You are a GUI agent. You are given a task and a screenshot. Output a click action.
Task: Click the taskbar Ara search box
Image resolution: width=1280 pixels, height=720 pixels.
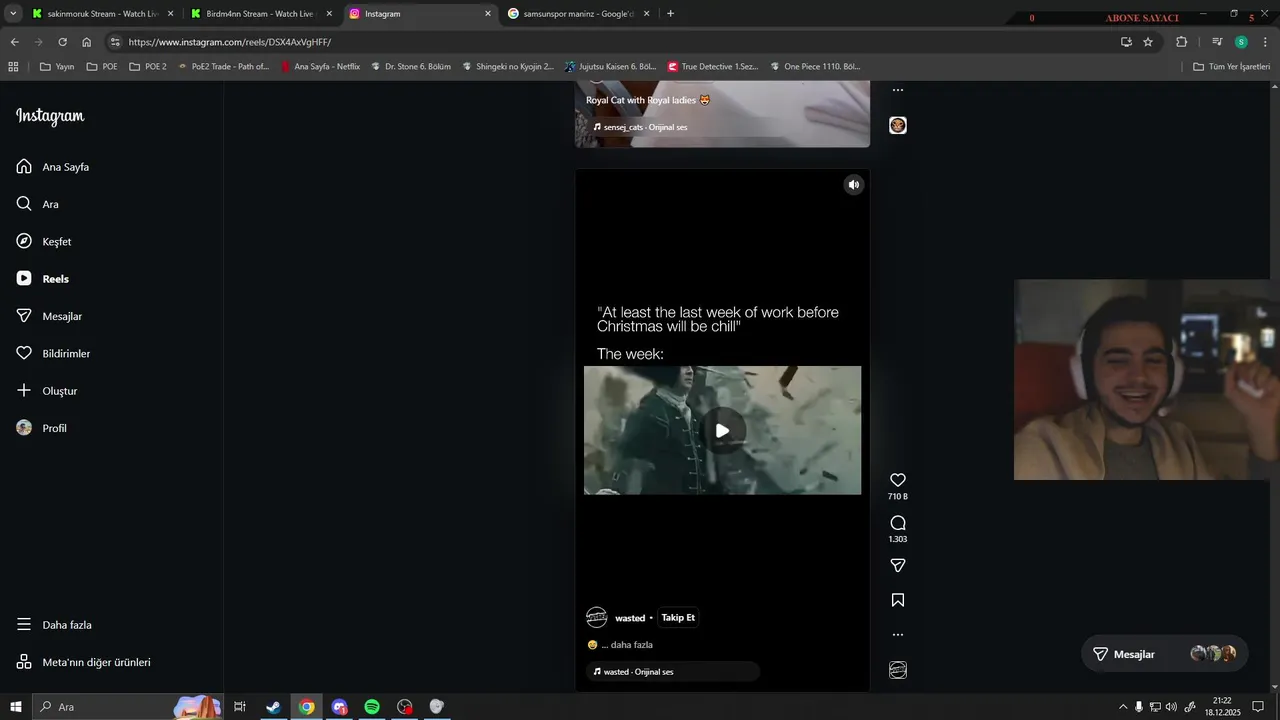127,707
